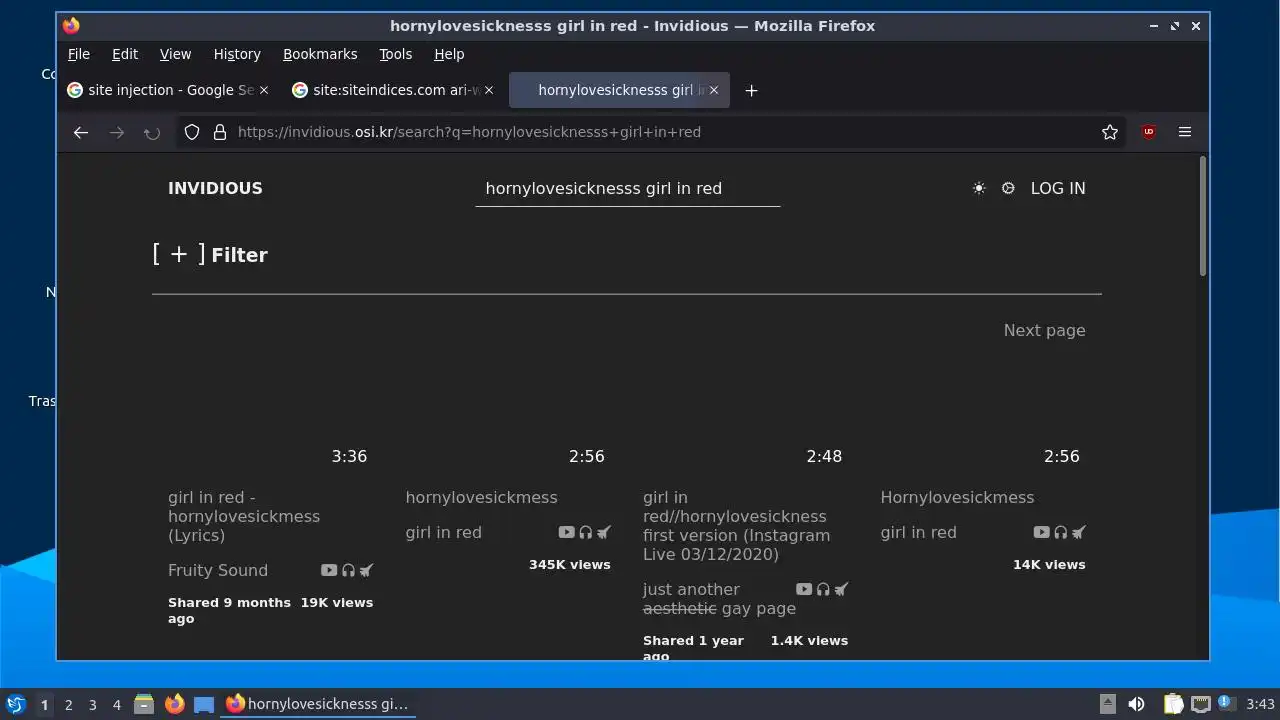Click headphones audio icon on 14K views video

1061,532
